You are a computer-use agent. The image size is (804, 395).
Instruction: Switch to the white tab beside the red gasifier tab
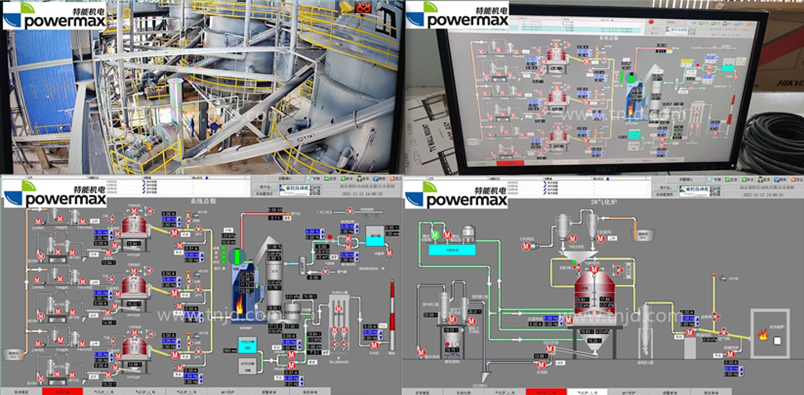[x=587, y=391]
